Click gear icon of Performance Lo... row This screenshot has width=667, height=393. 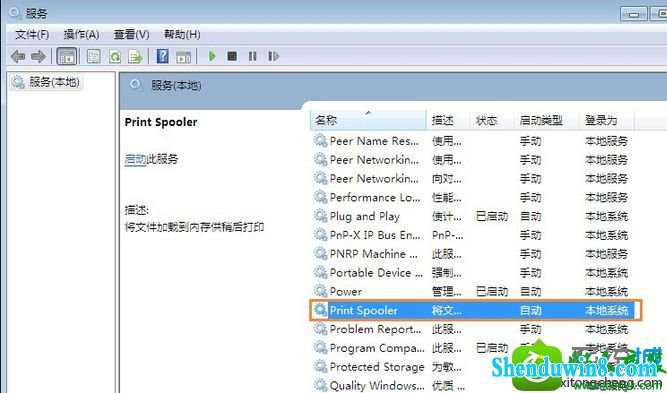[x=320, y=197]
